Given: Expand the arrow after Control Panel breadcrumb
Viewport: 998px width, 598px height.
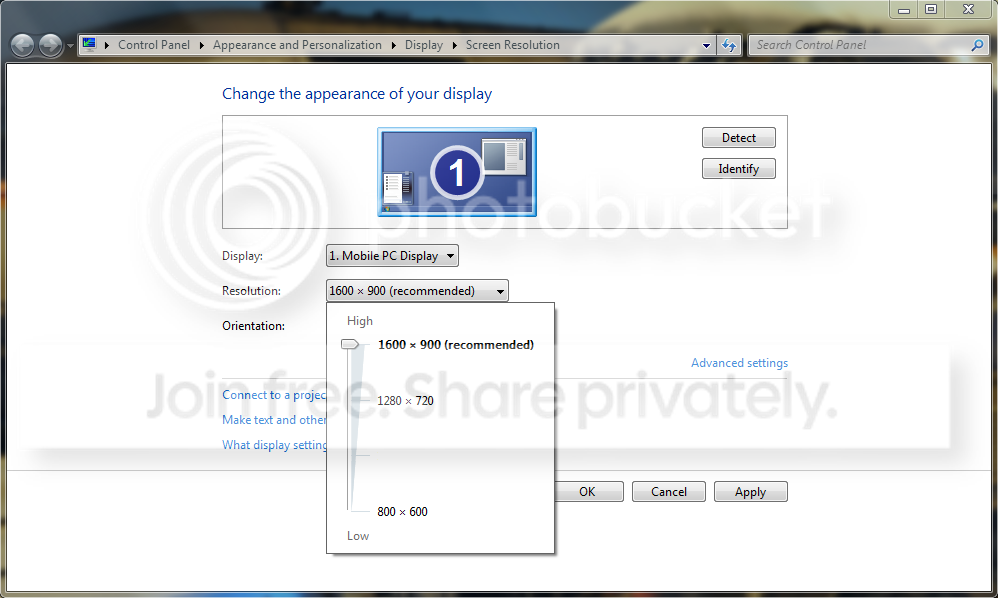Looking at the screenshot, I should pos(201,45).
